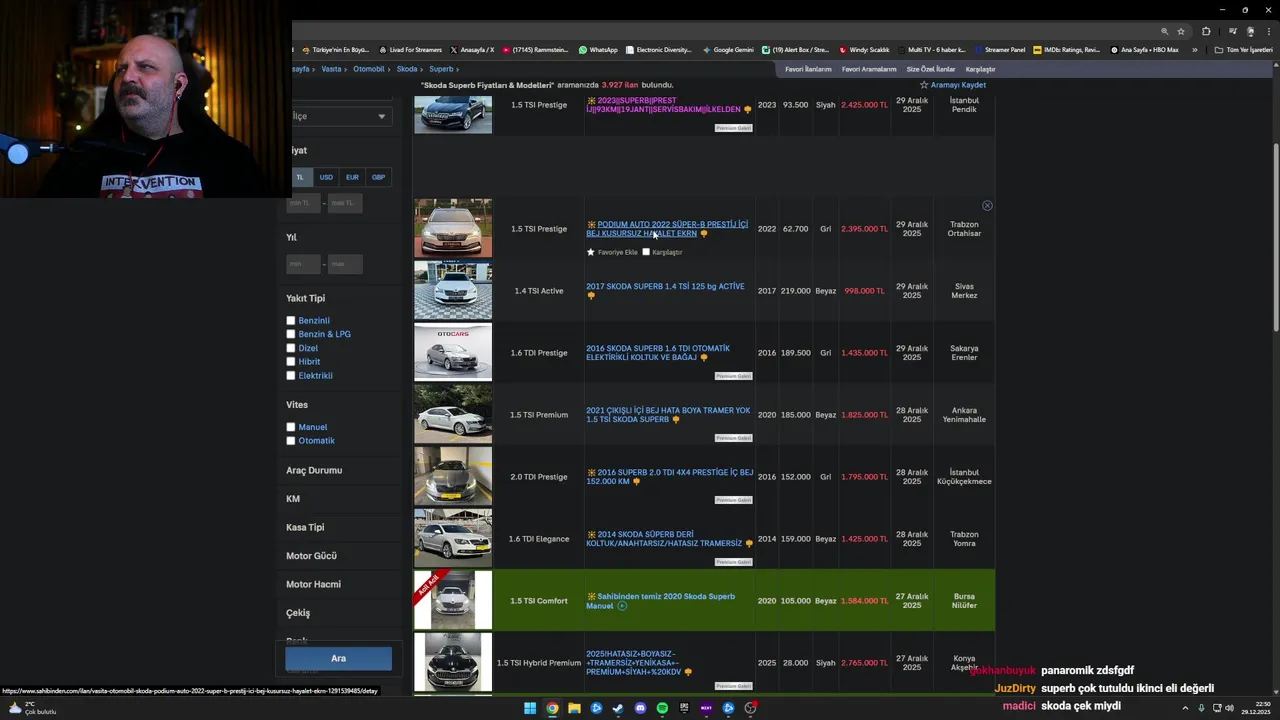The image size is (1280, 720).
Task: Open IMDb Ratings bookmark
Action: [1067, 50]
